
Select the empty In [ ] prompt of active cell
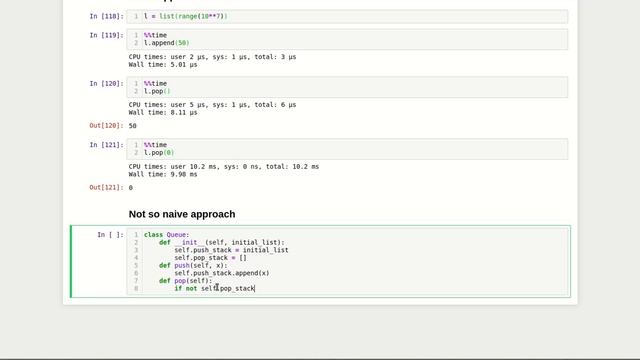pos(110,235)
